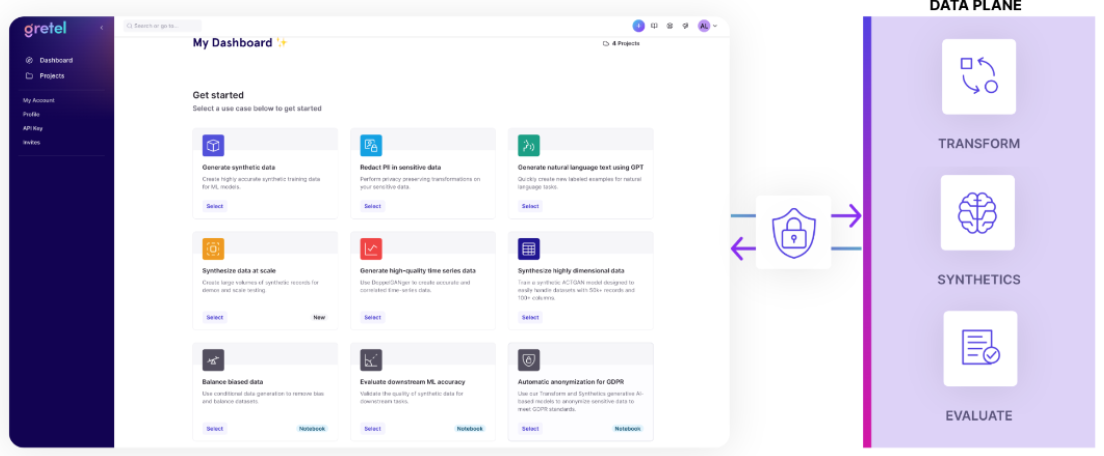Click the Dashboard compass icon in sidebar

29,61
